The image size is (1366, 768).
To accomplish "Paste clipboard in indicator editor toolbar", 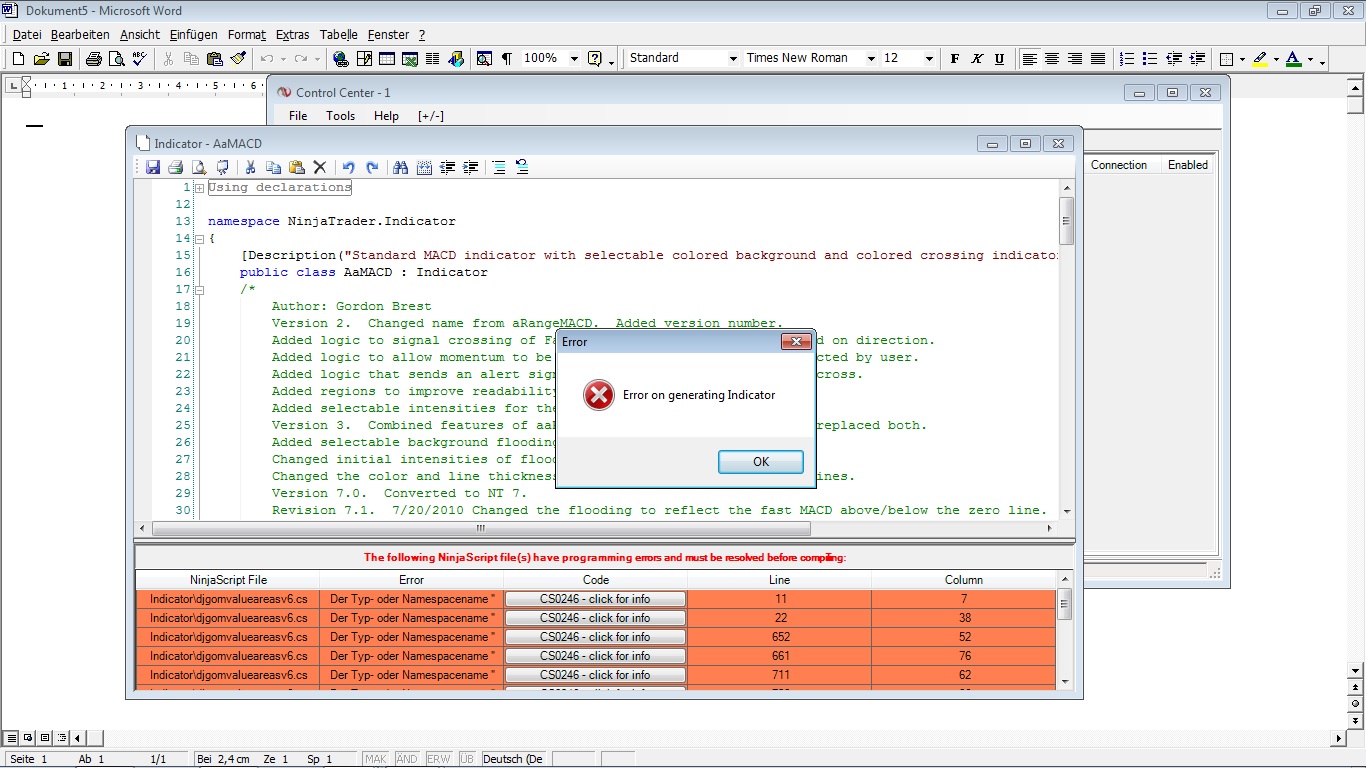I will [x=297, y=167].
